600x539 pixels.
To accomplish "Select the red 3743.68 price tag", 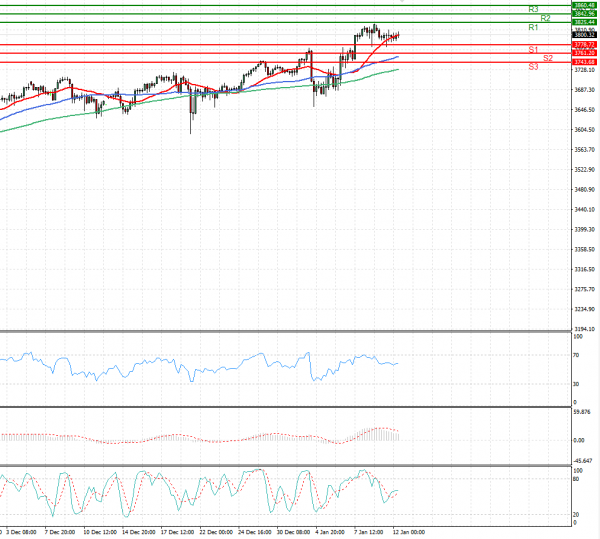I will pos(584,62).
